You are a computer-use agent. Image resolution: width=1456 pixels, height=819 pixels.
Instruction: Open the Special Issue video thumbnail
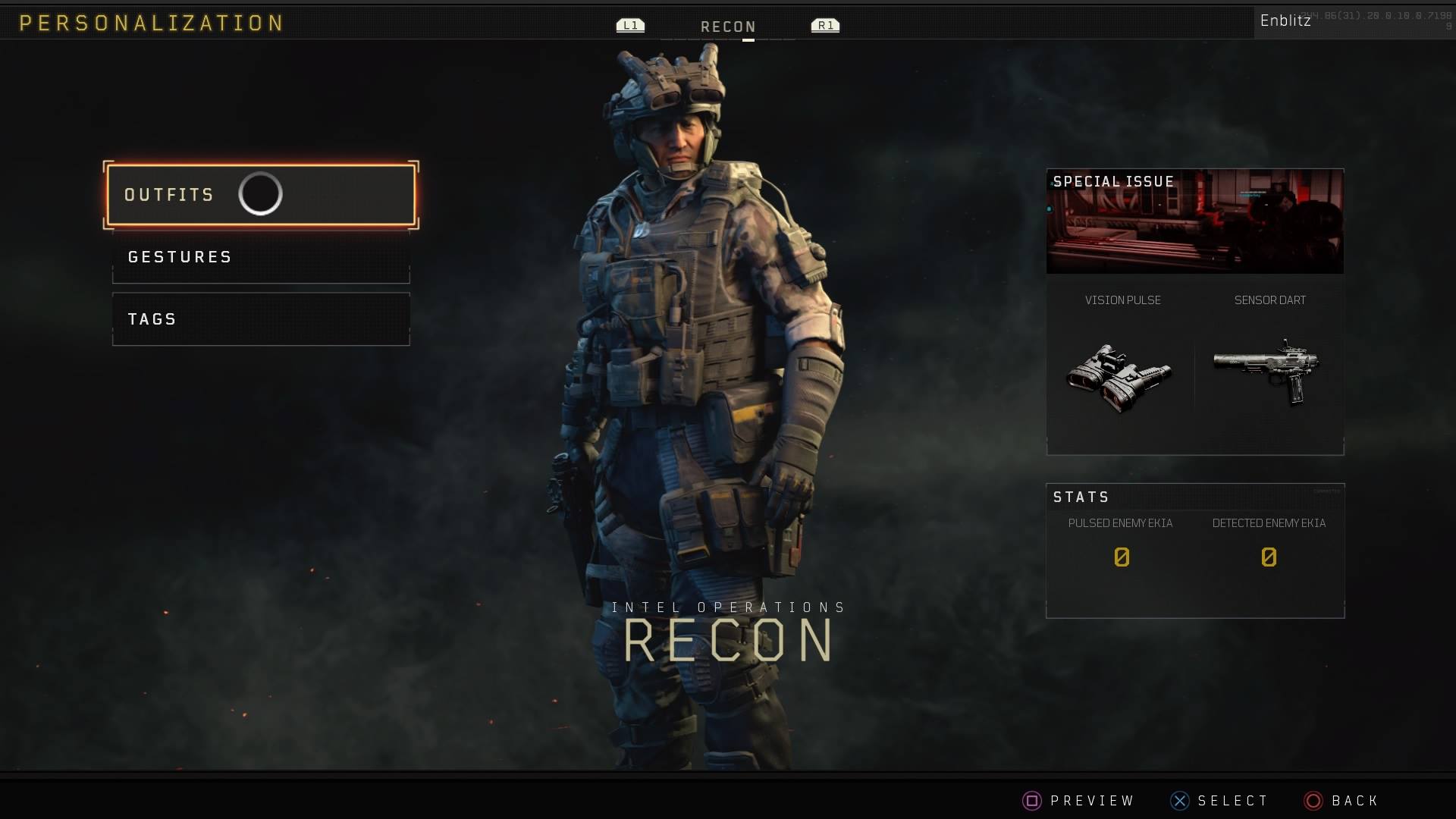pos(1195,221)
